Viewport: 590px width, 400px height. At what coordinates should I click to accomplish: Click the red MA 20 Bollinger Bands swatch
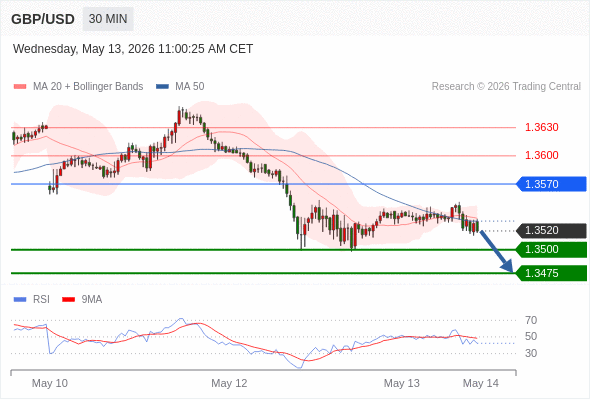[x=20, y=87]
